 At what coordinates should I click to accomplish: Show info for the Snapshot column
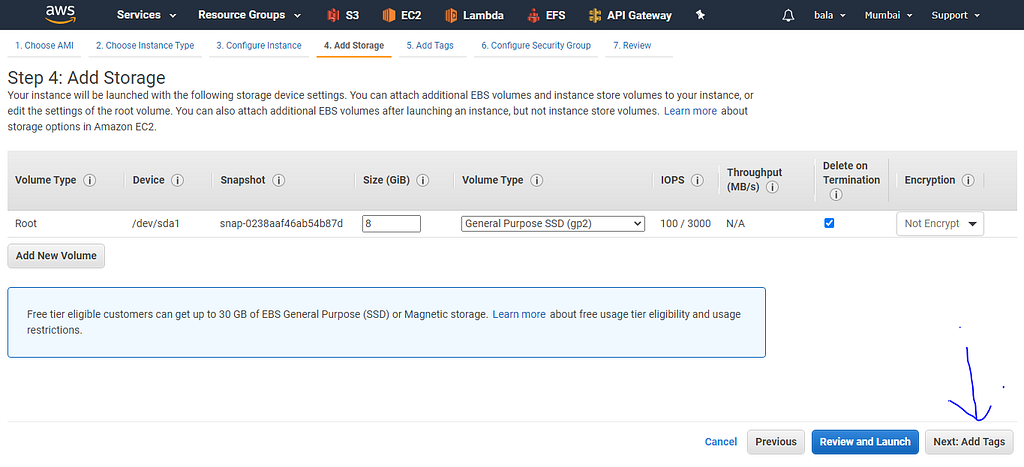(278, 180)
